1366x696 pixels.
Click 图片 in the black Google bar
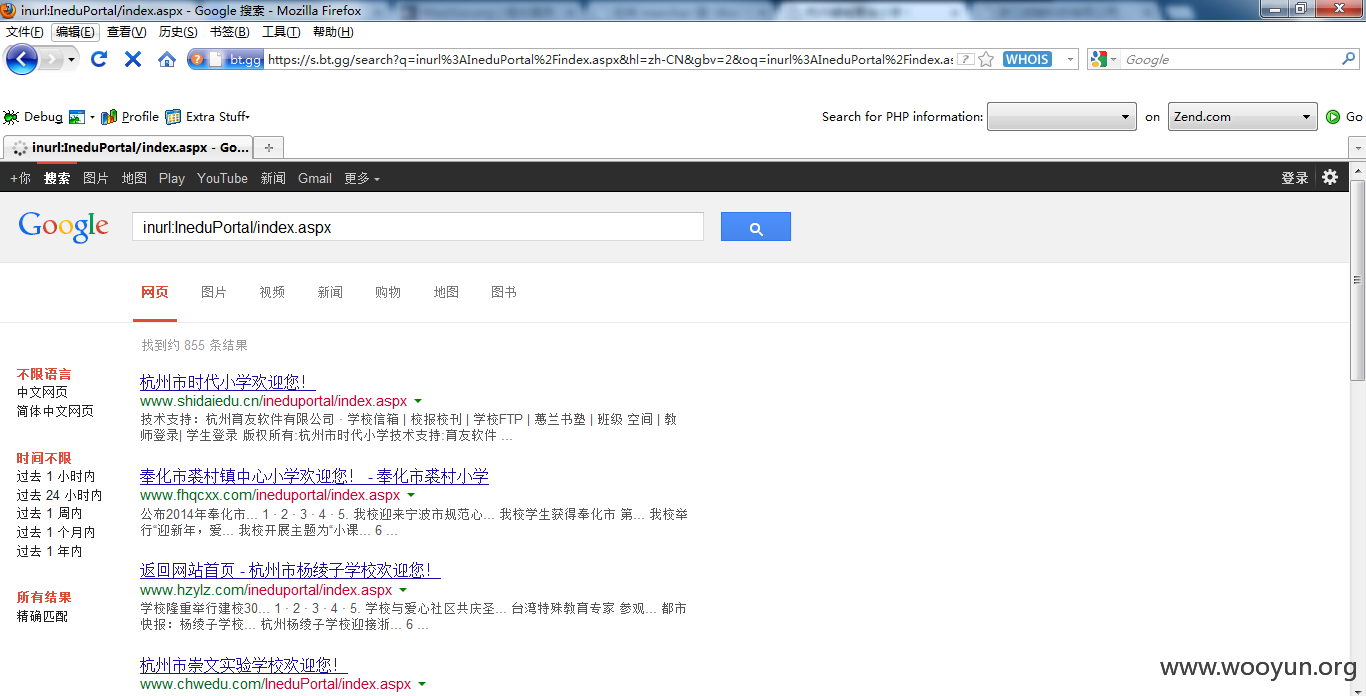(96, 178)
